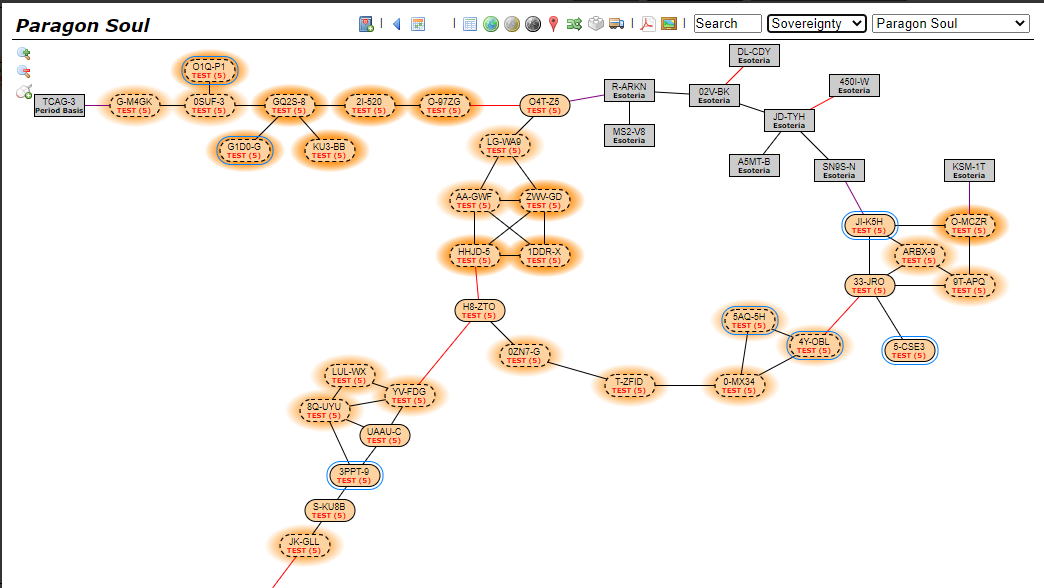
Task: Click the framed picture image icon
Action: coord(669,24)
